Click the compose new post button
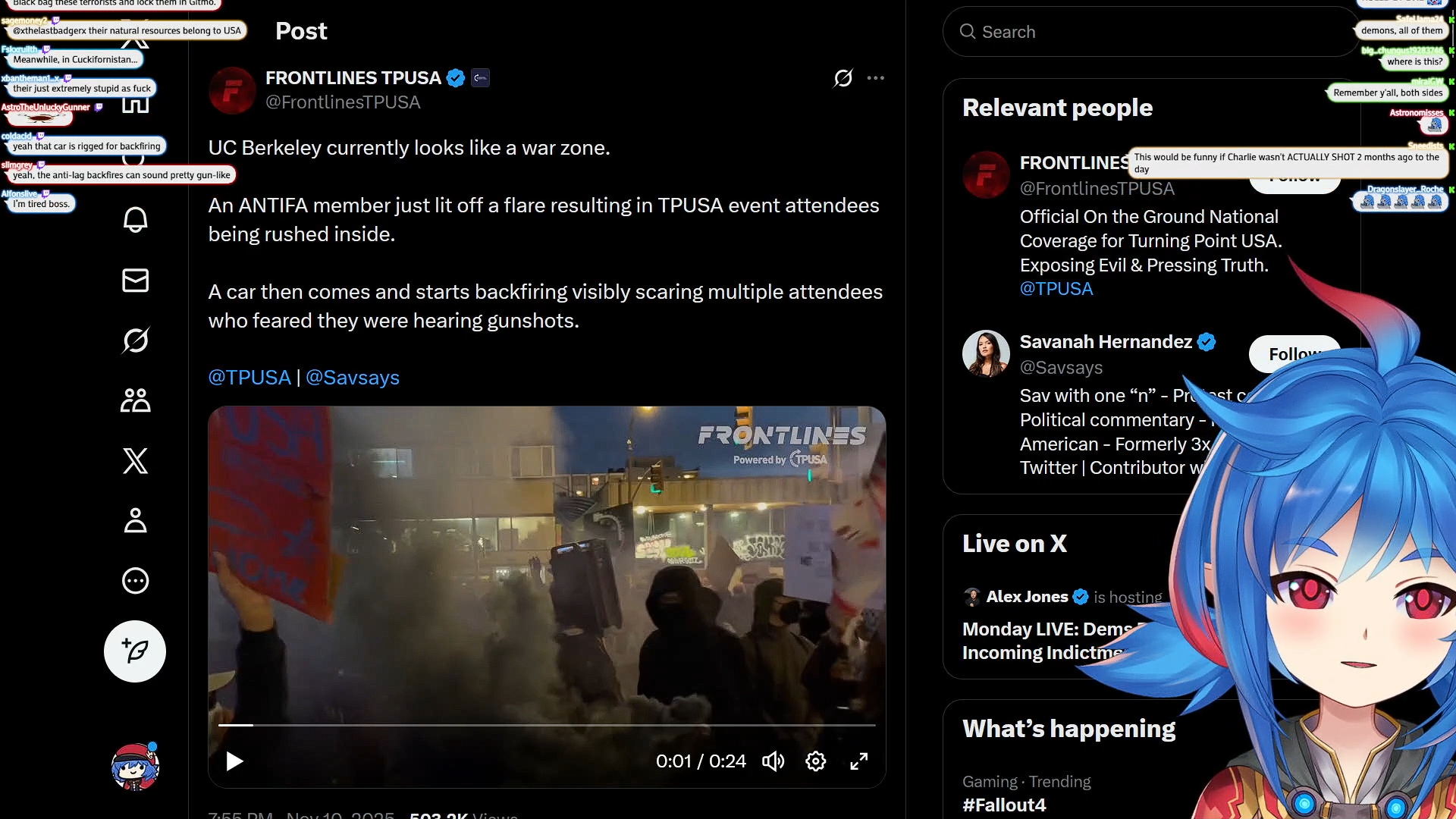 tap(135, 651)
